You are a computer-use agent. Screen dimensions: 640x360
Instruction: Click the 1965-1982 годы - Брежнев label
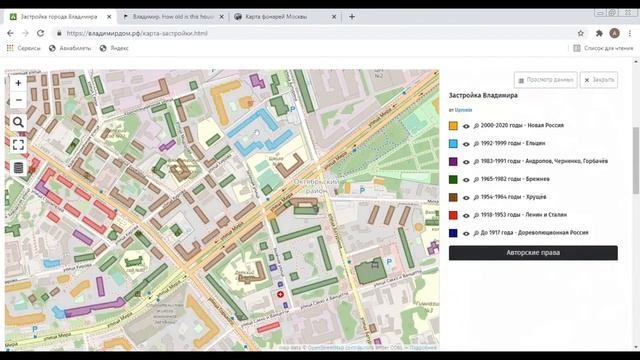coord(515,179)
